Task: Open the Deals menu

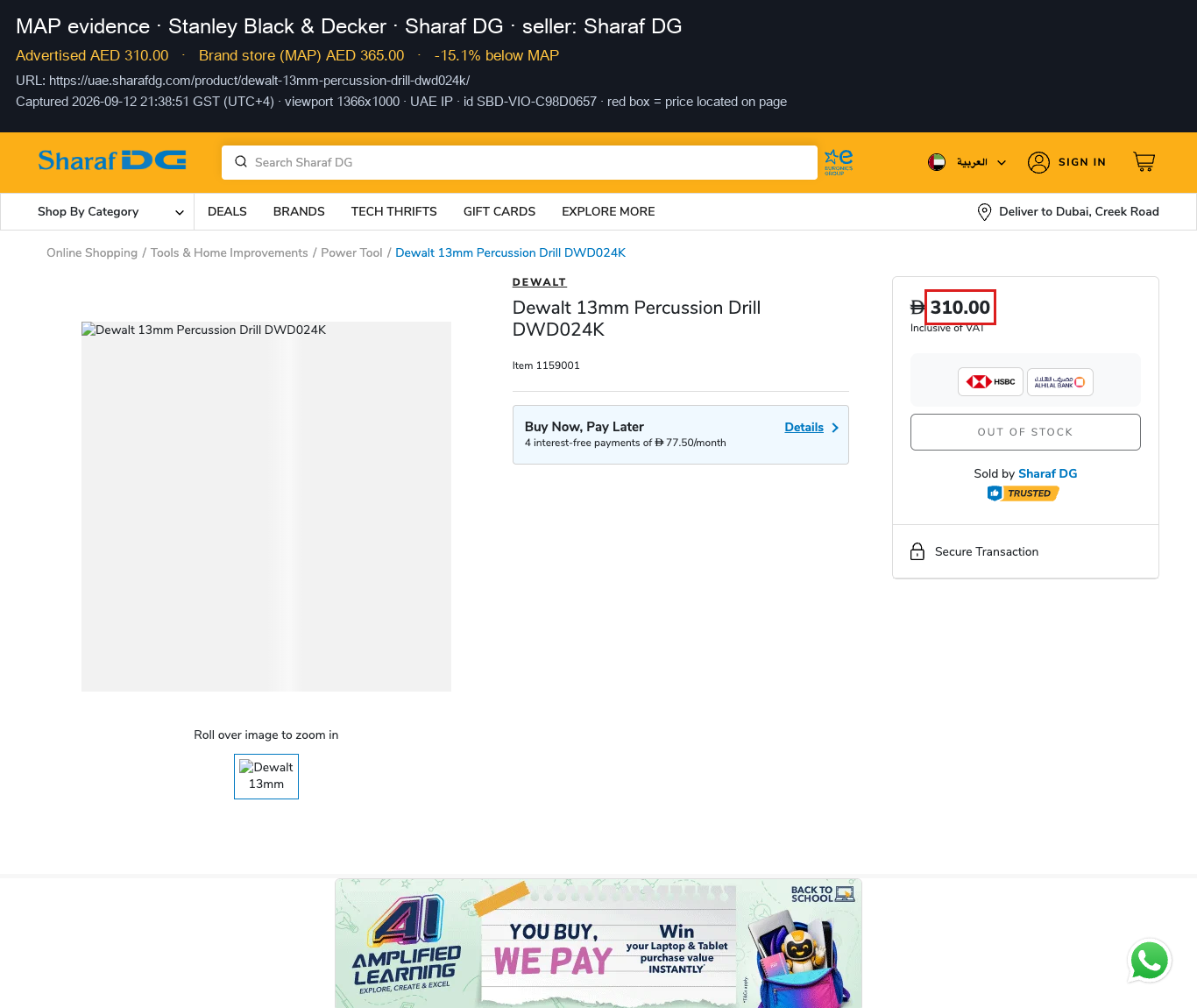Action: 227,212
